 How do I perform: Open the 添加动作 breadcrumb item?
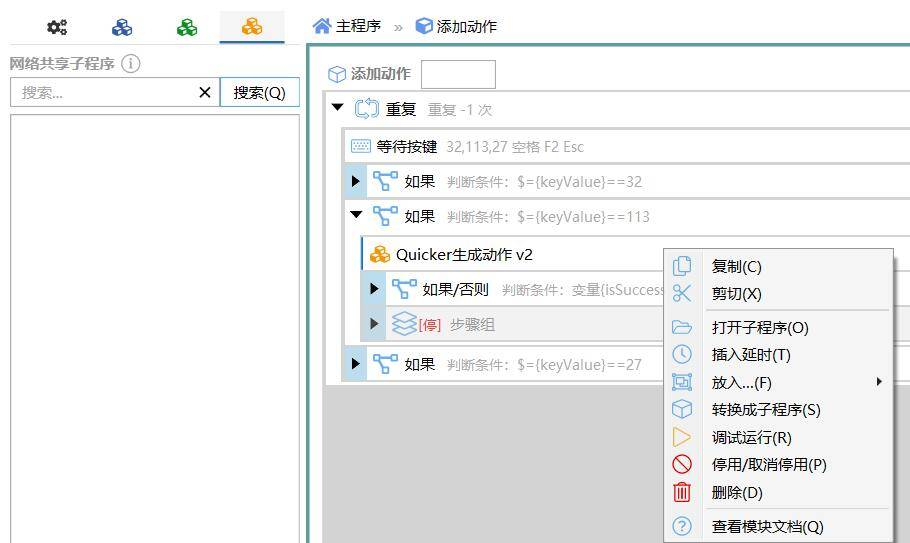point(467,27)
